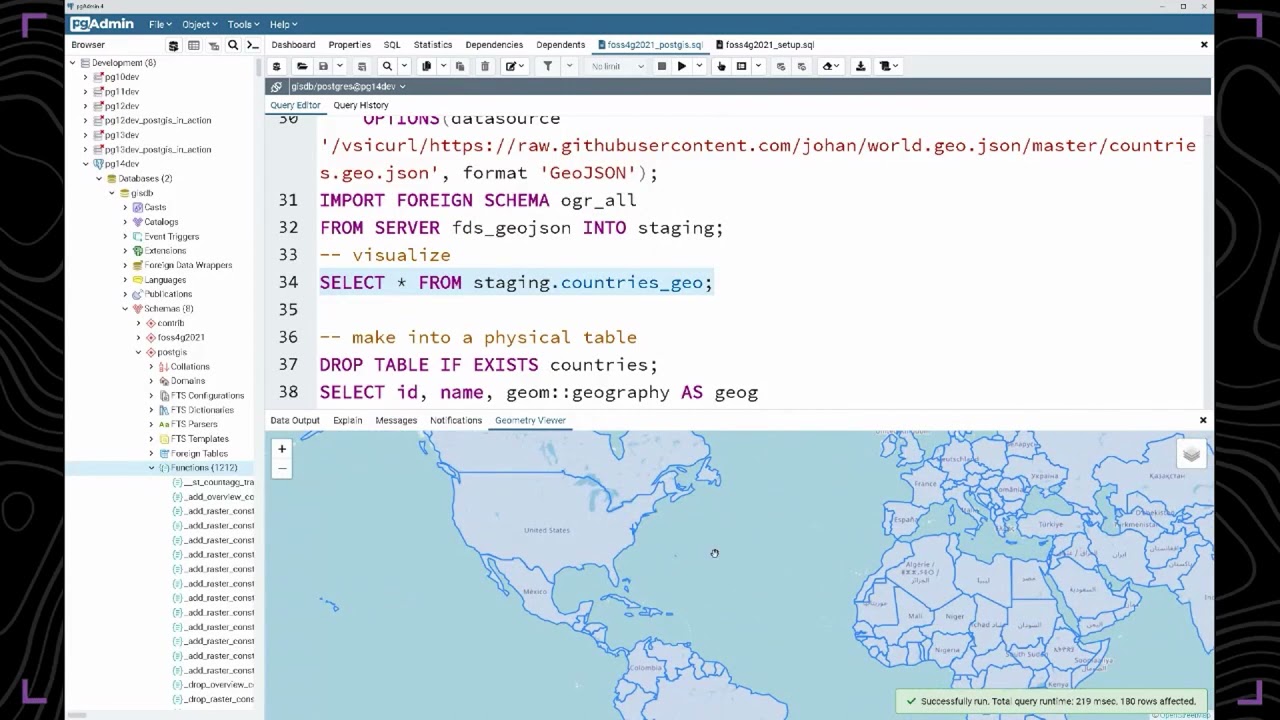
Task: Switch to the Dependencies tab
Action: coord(494,45)
